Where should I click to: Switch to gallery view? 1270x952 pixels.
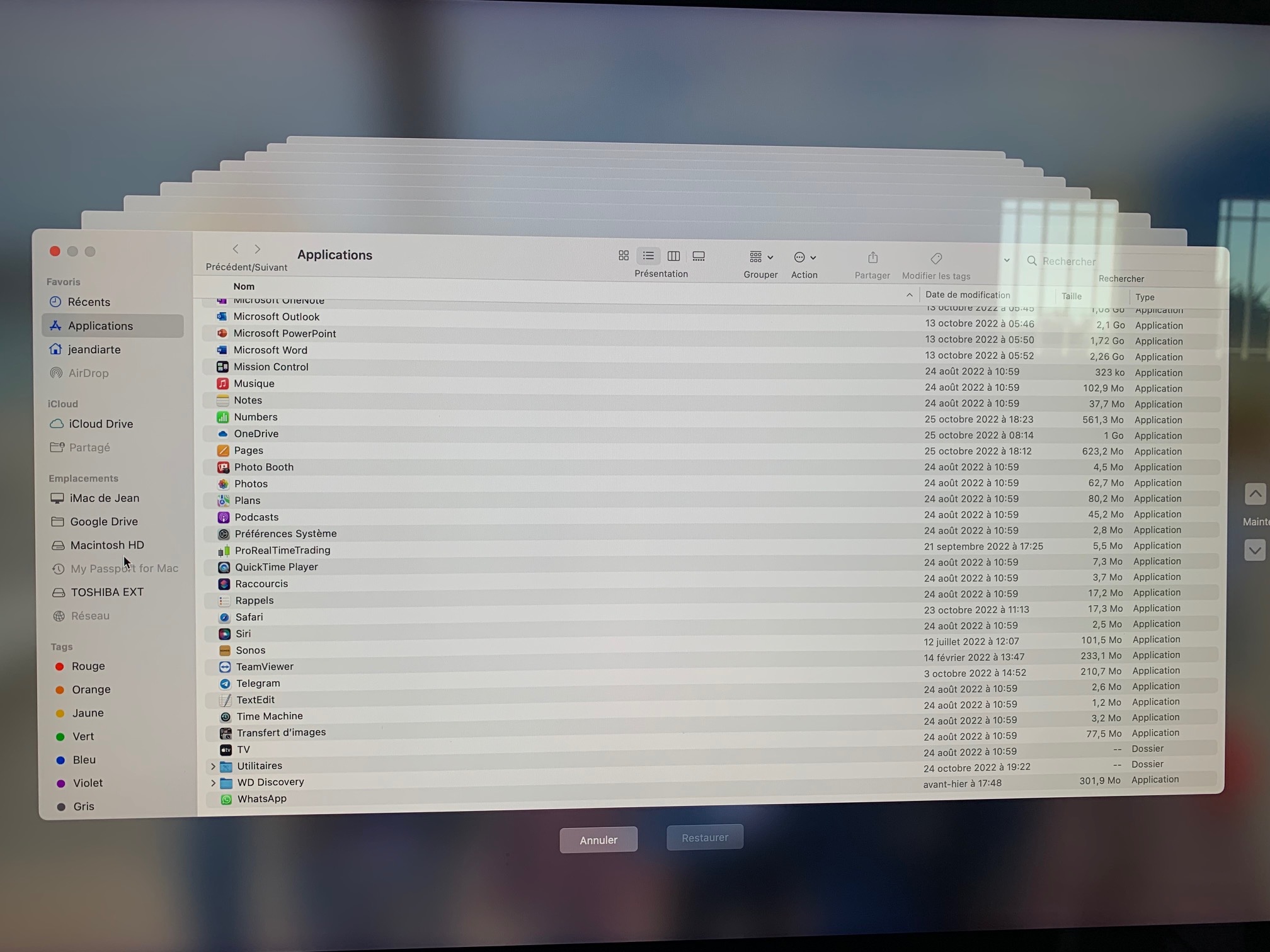click(699, 256)
